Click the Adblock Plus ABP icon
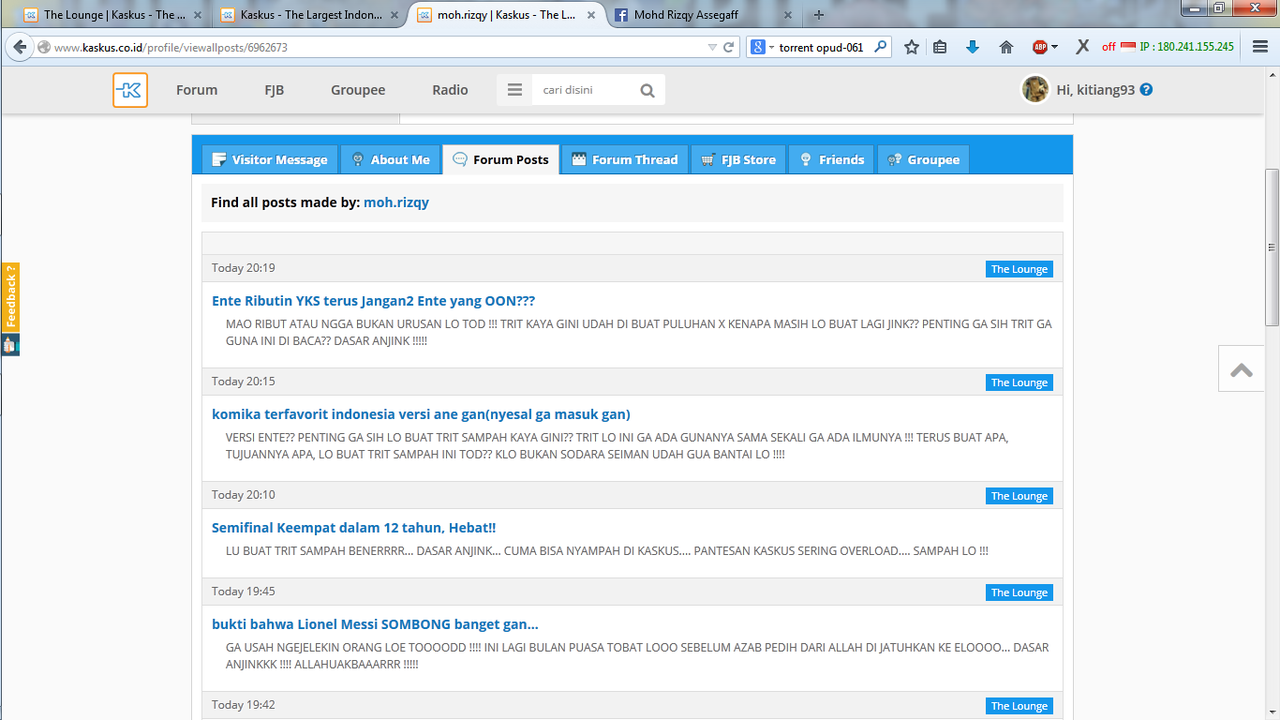 click(1040, 47)
